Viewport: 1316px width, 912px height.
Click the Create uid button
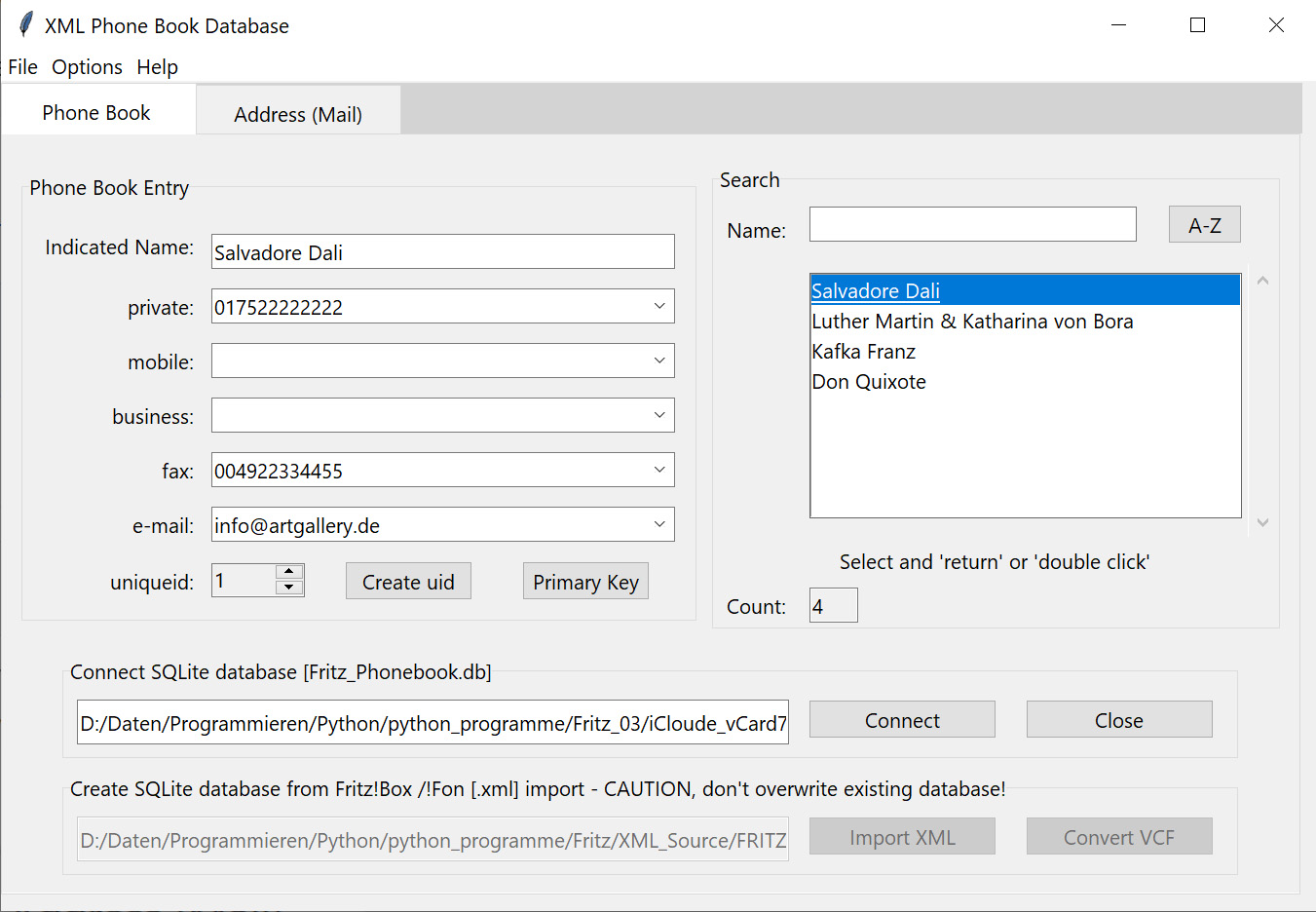408,582
